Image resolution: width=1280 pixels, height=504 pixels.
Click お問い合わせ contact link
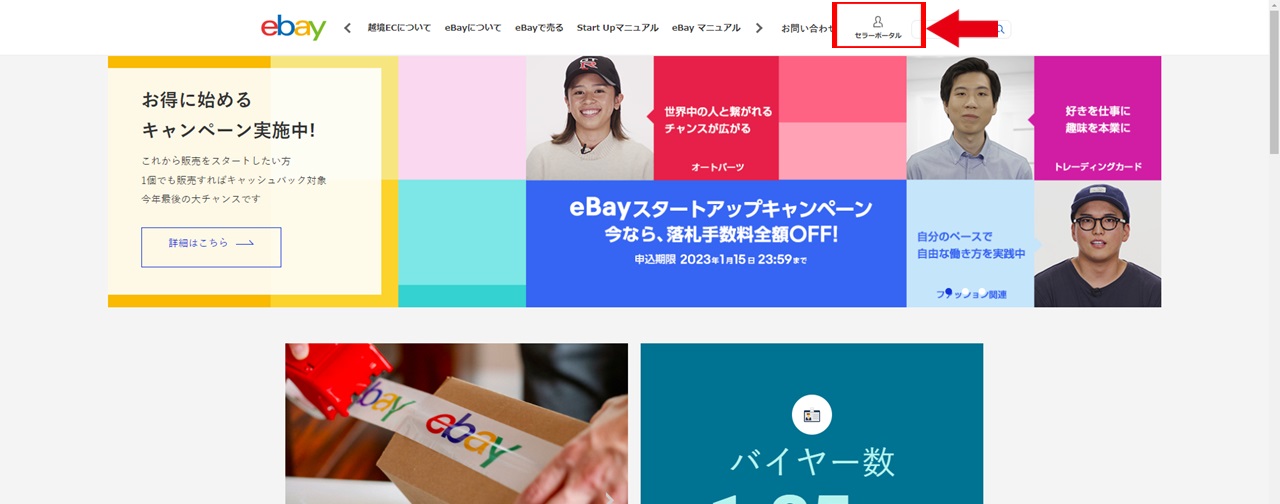coord(806,28)
